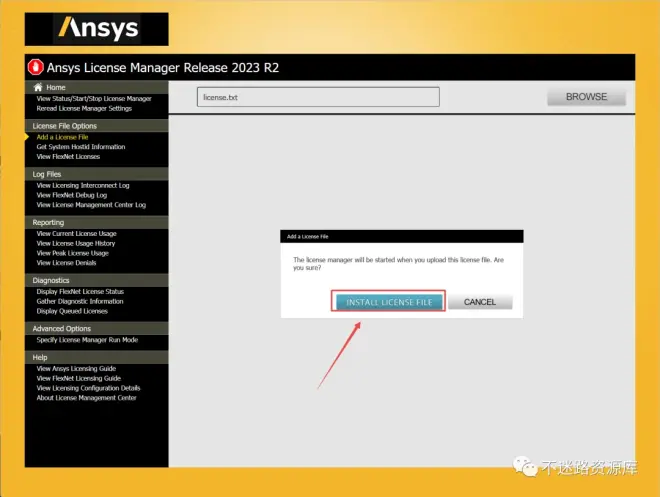Open View License Management Center Log
This screenshot has height=497, width=660.
coord(91,205)
